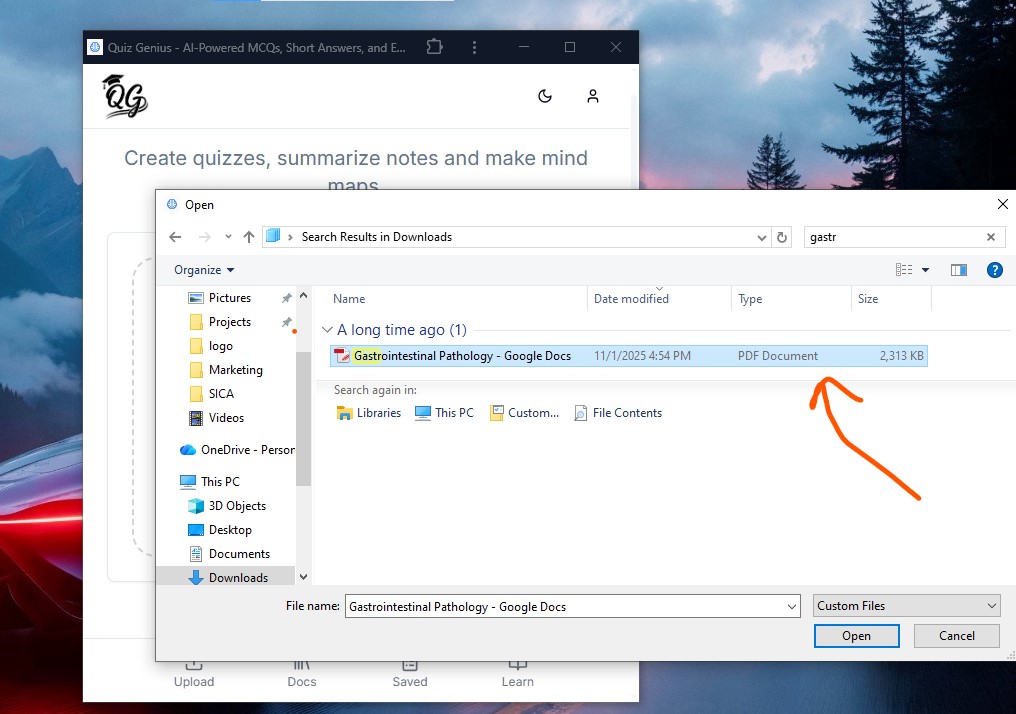Select the SICA folder
The width and height of the screenshot is (1016, 714).
tap(221, 394)
